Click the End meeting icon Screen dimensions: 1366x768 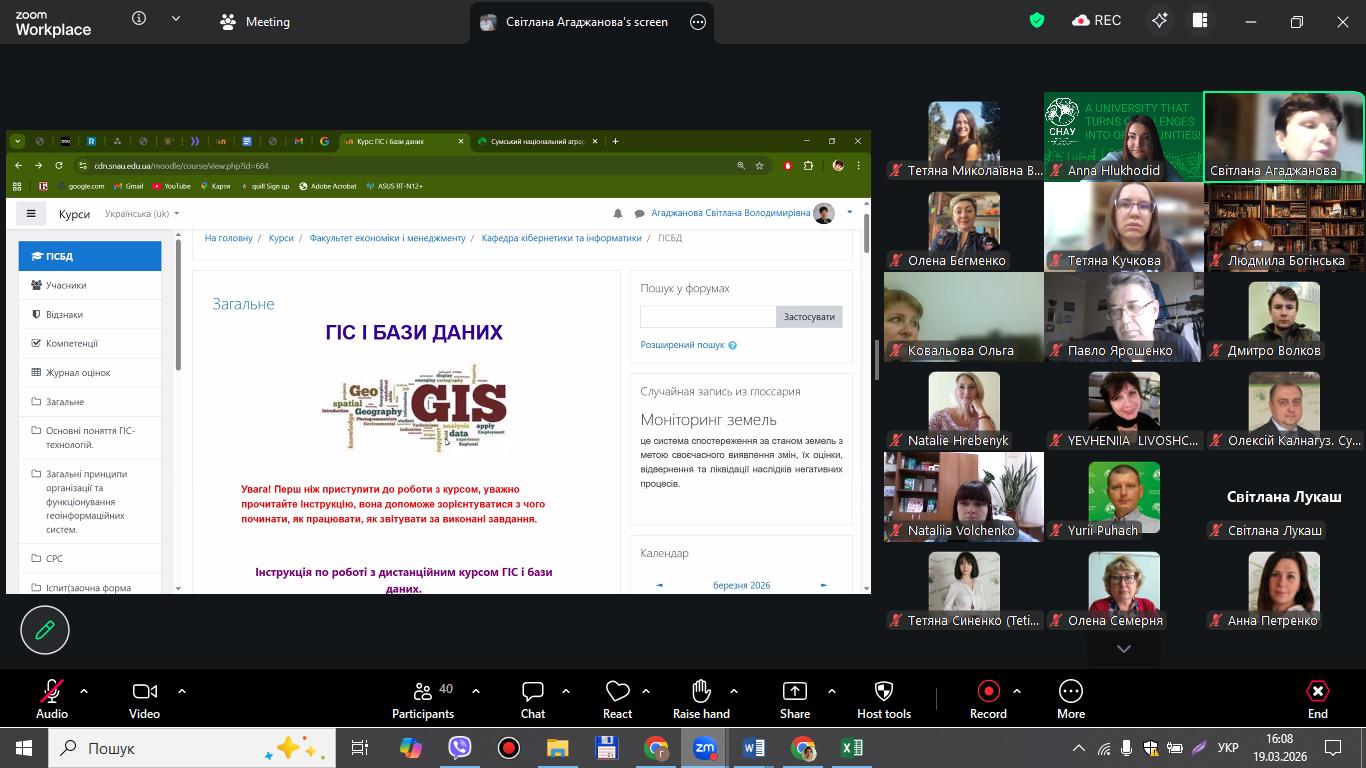pyautogui.click(x=1317, y=692)
